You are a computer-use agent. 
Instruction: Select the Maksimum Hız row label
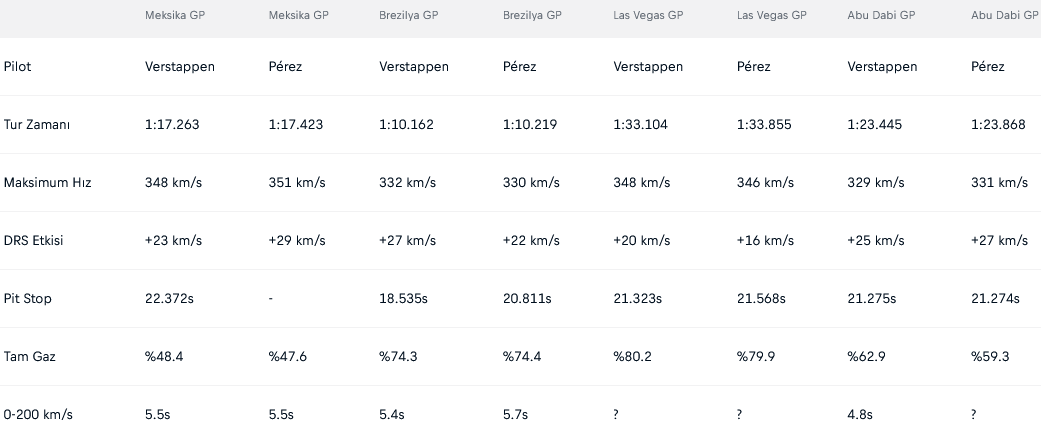pos(48,183)
